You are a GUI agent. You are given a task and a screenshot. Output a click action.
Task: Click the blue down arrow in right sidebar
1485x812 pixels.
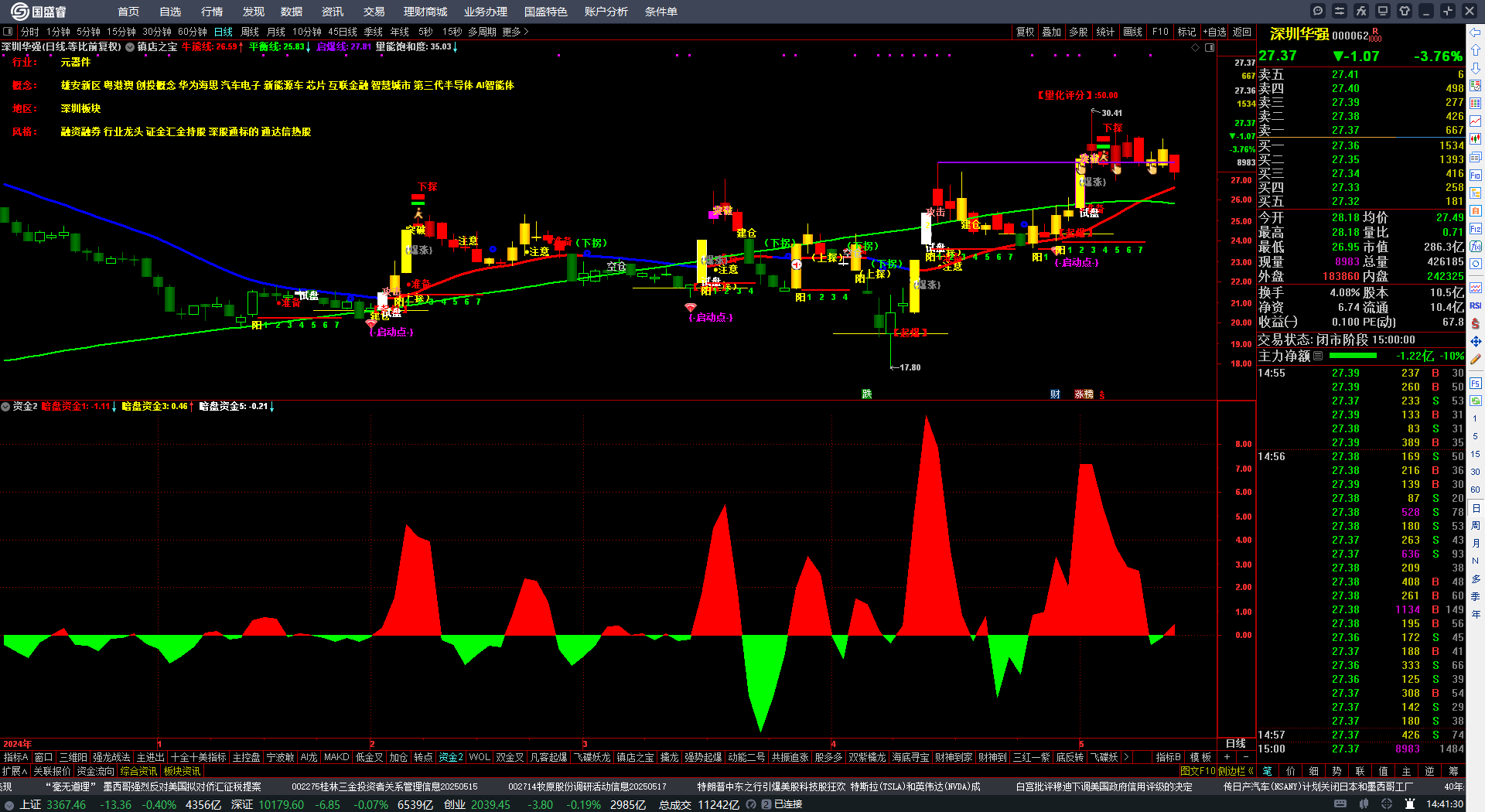point(1476,68)
